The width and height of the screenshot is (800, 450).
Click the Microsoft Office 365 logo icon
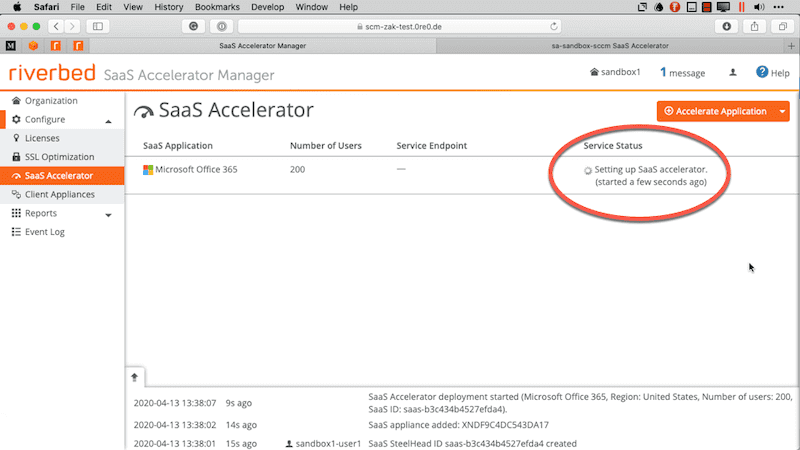point(148,170)
